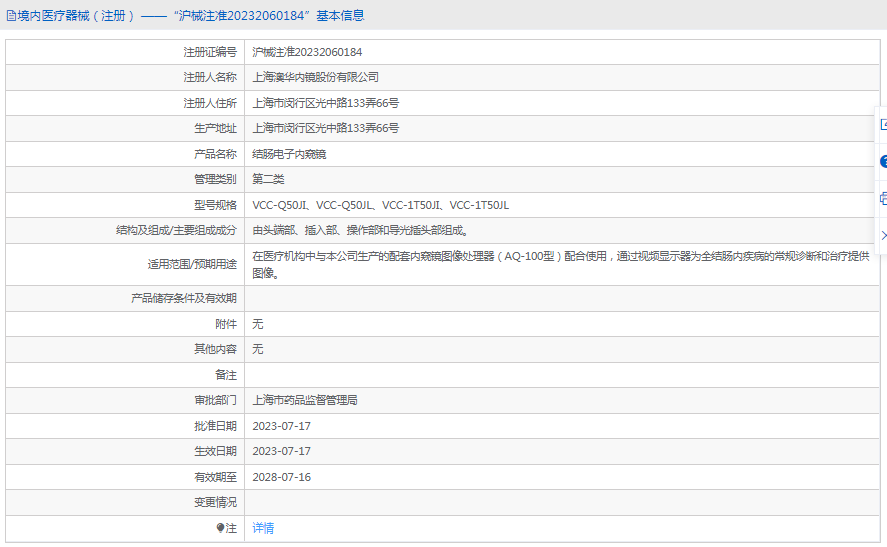This screenshot has height=547, width=887.
Task: Click the 管理类别 field label
Action: [x=216, y=179]
